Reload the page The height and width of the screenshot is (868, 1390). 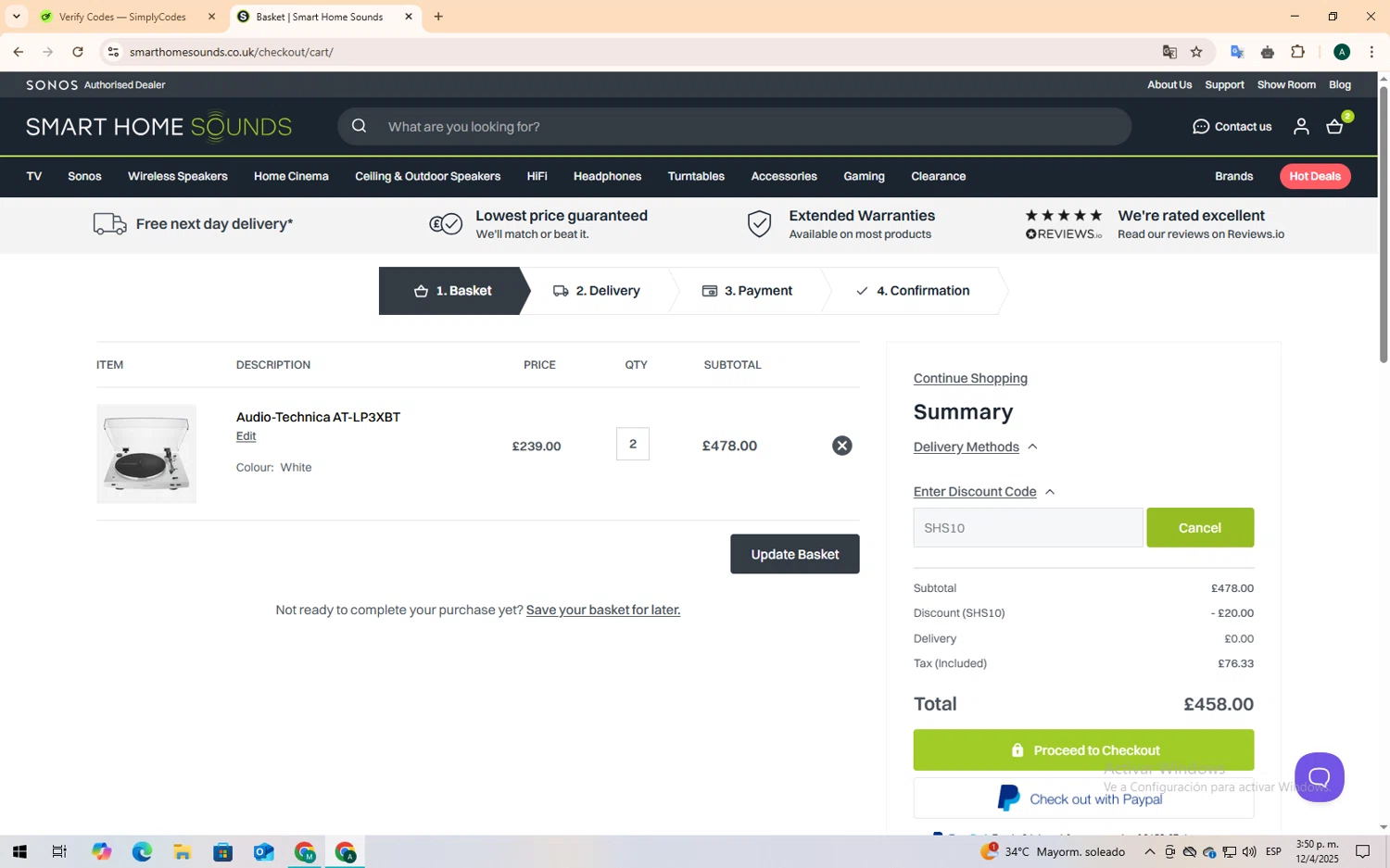[78, 52]
